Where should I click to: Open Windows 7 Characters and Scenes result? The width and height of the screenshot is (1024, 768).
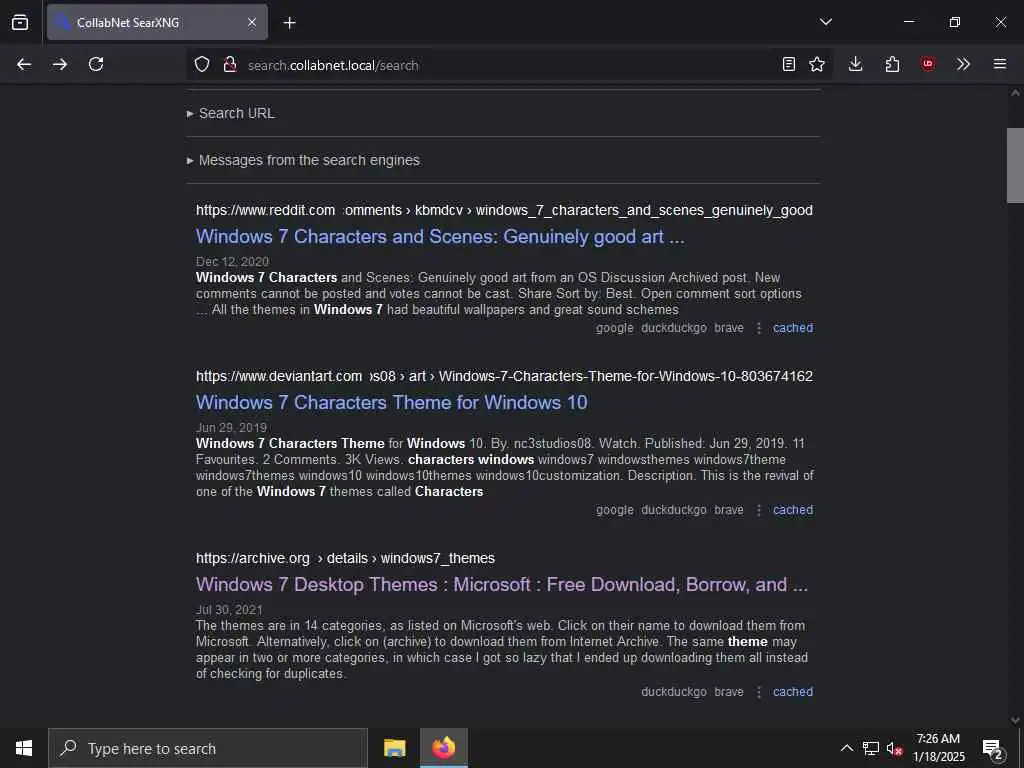(x=440, y=236)
